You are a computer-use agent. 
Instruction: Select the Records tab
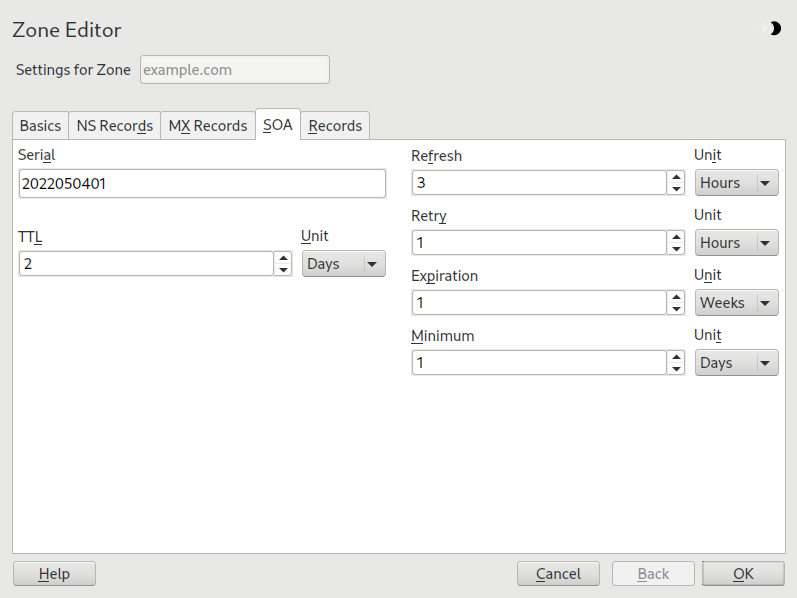(x=335, y=126)
